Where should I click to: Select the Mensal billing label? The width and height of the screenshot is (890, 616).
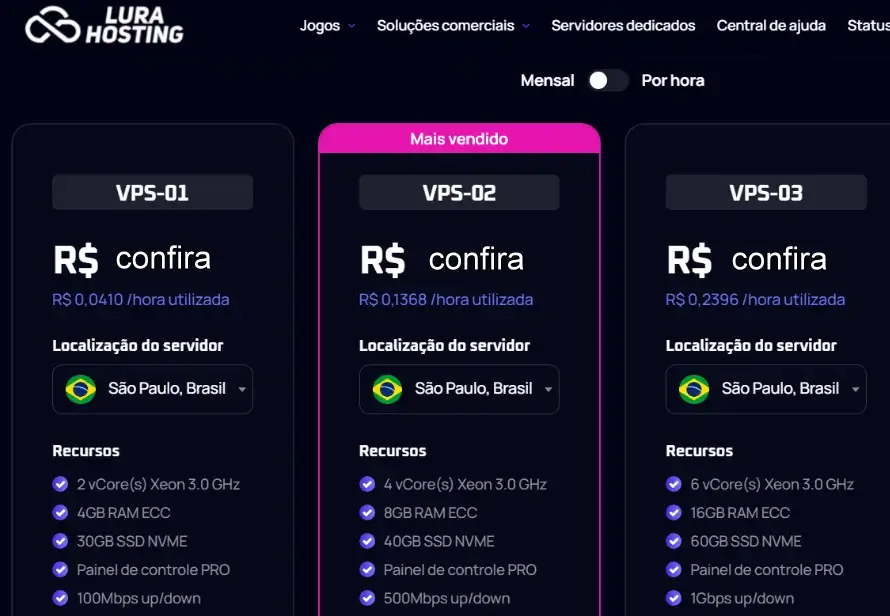coord(547,81)
